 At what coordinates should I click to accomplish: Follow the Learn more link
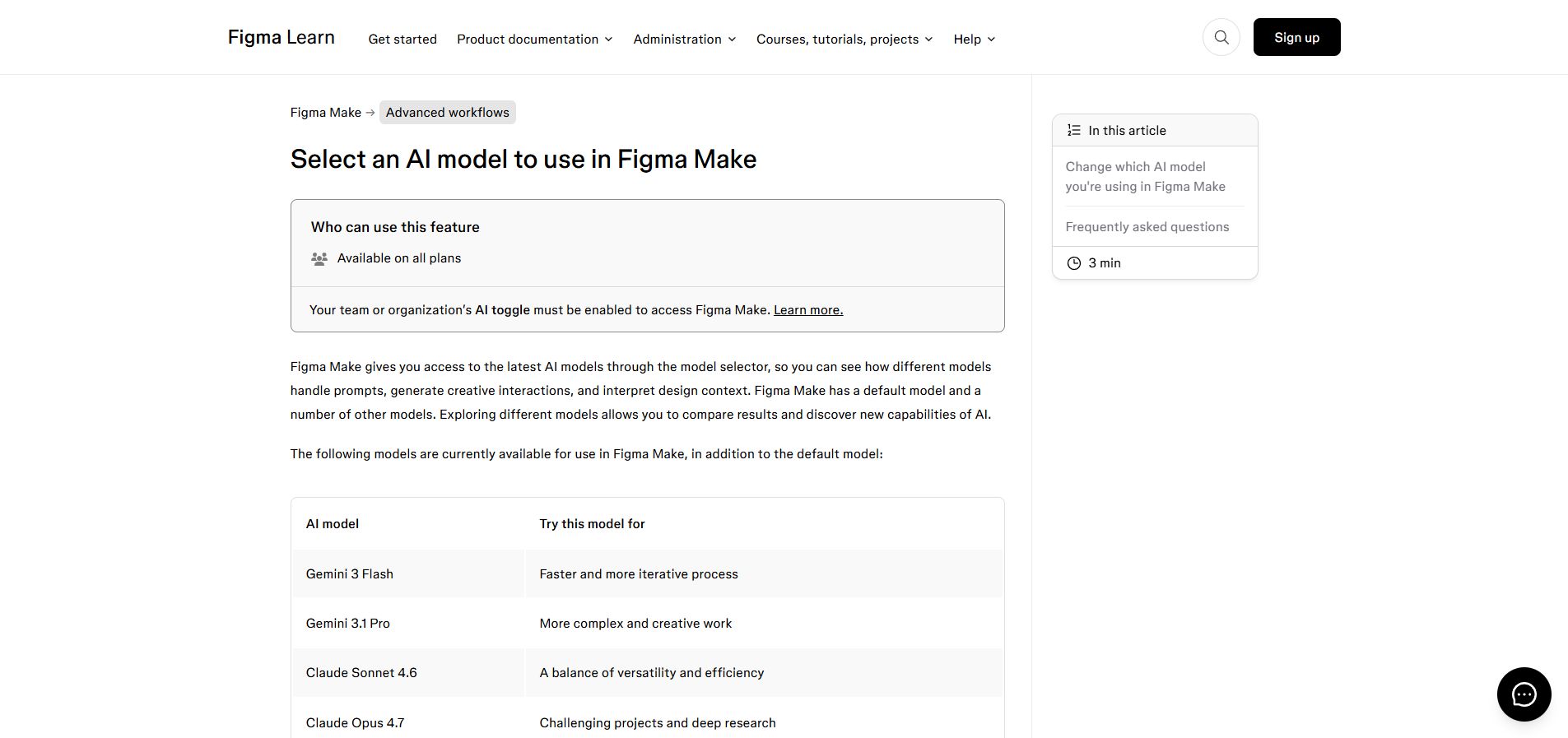pyautogui.click(x=808, y=310)
